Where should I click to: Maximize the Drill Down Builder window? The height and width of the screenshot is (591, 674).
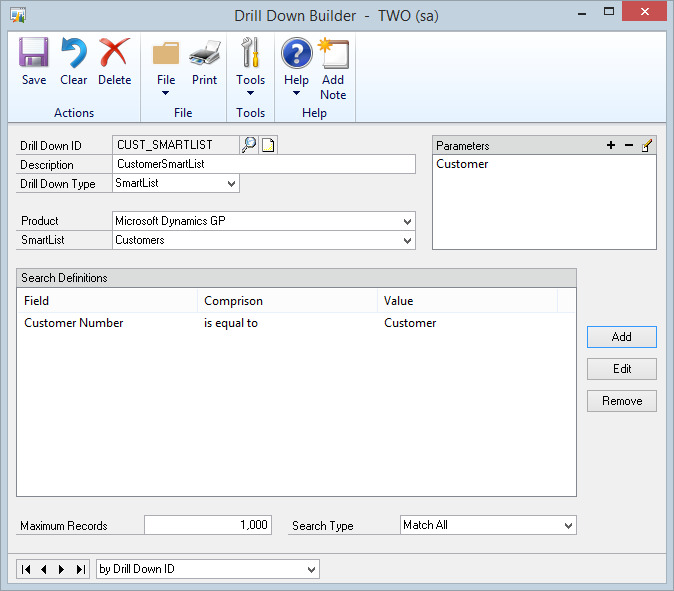609,12
